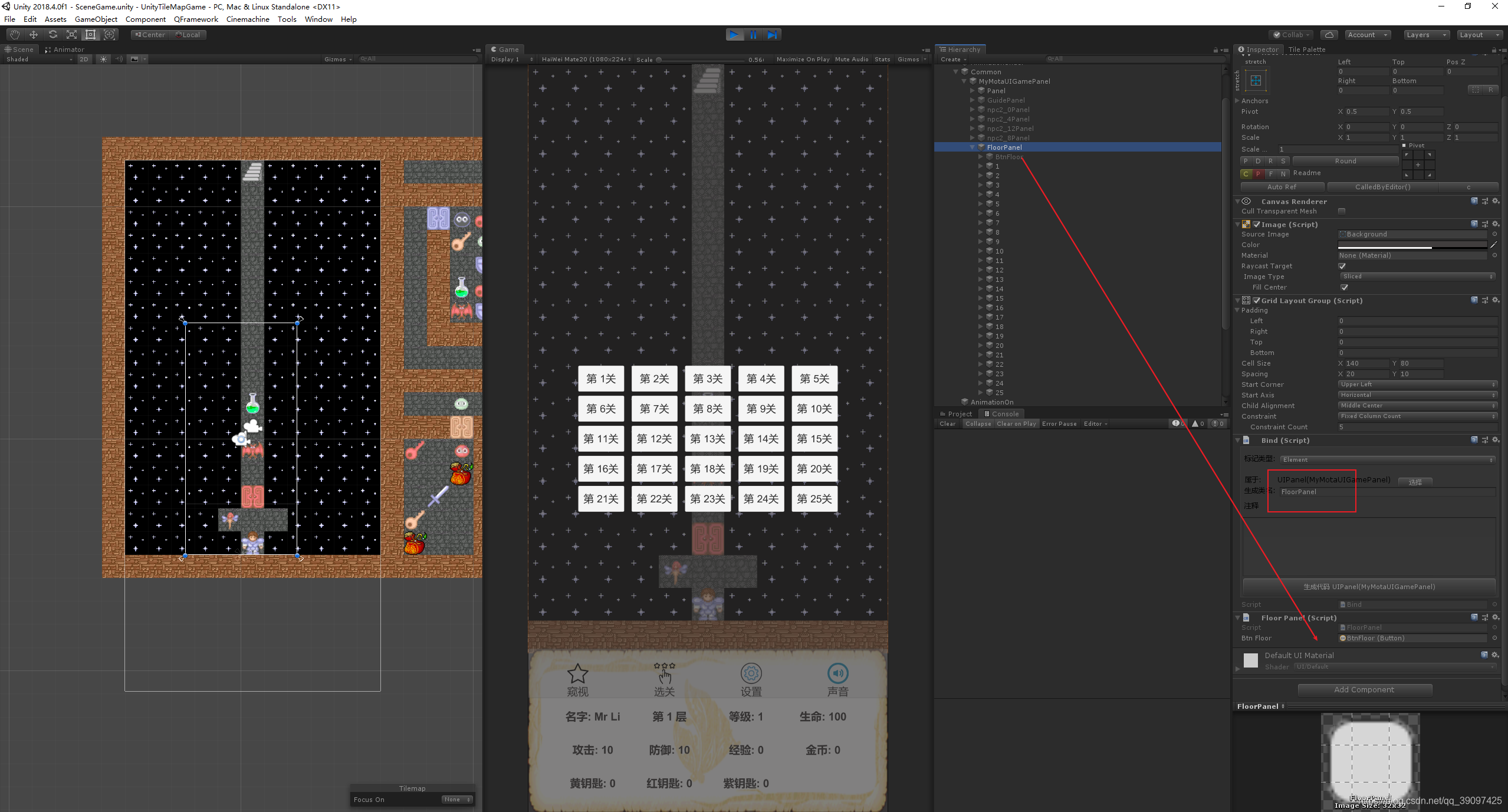Open the cloud services icon
This screenshot has width=1508, height=812.
click(1329, 35)
